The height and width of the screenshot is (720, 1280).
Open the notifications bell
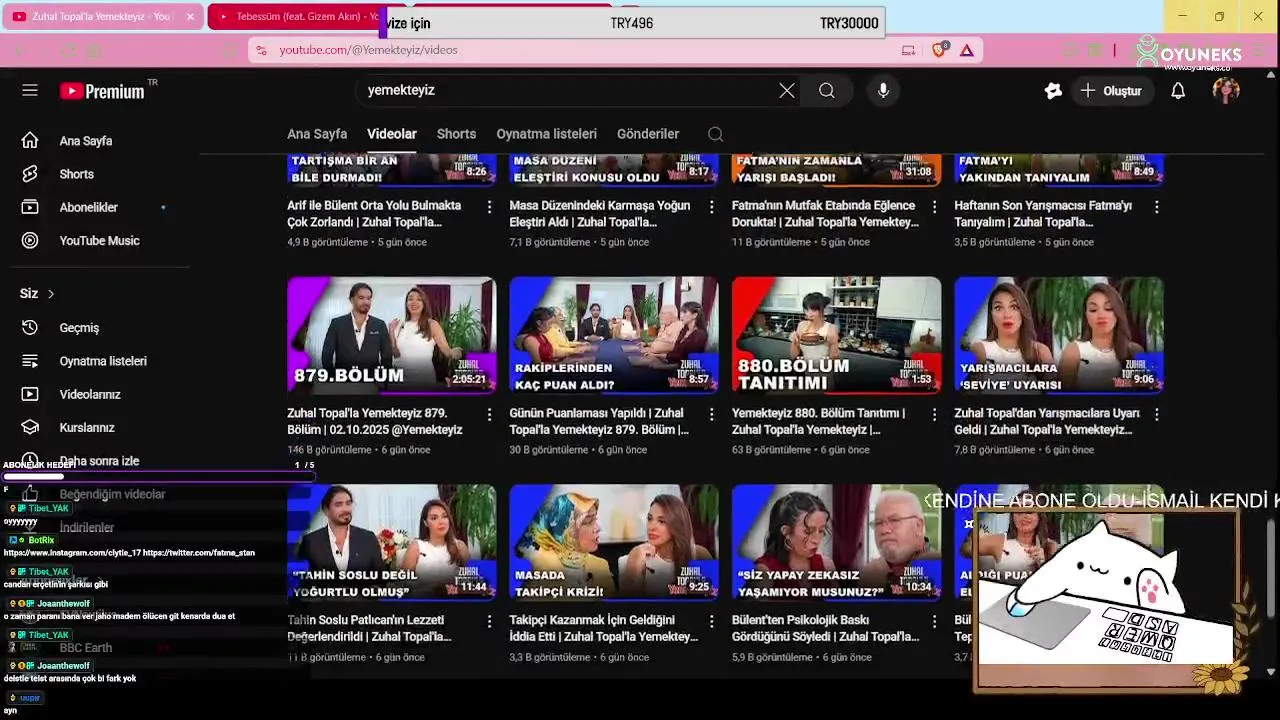(x=1178, y=90)
